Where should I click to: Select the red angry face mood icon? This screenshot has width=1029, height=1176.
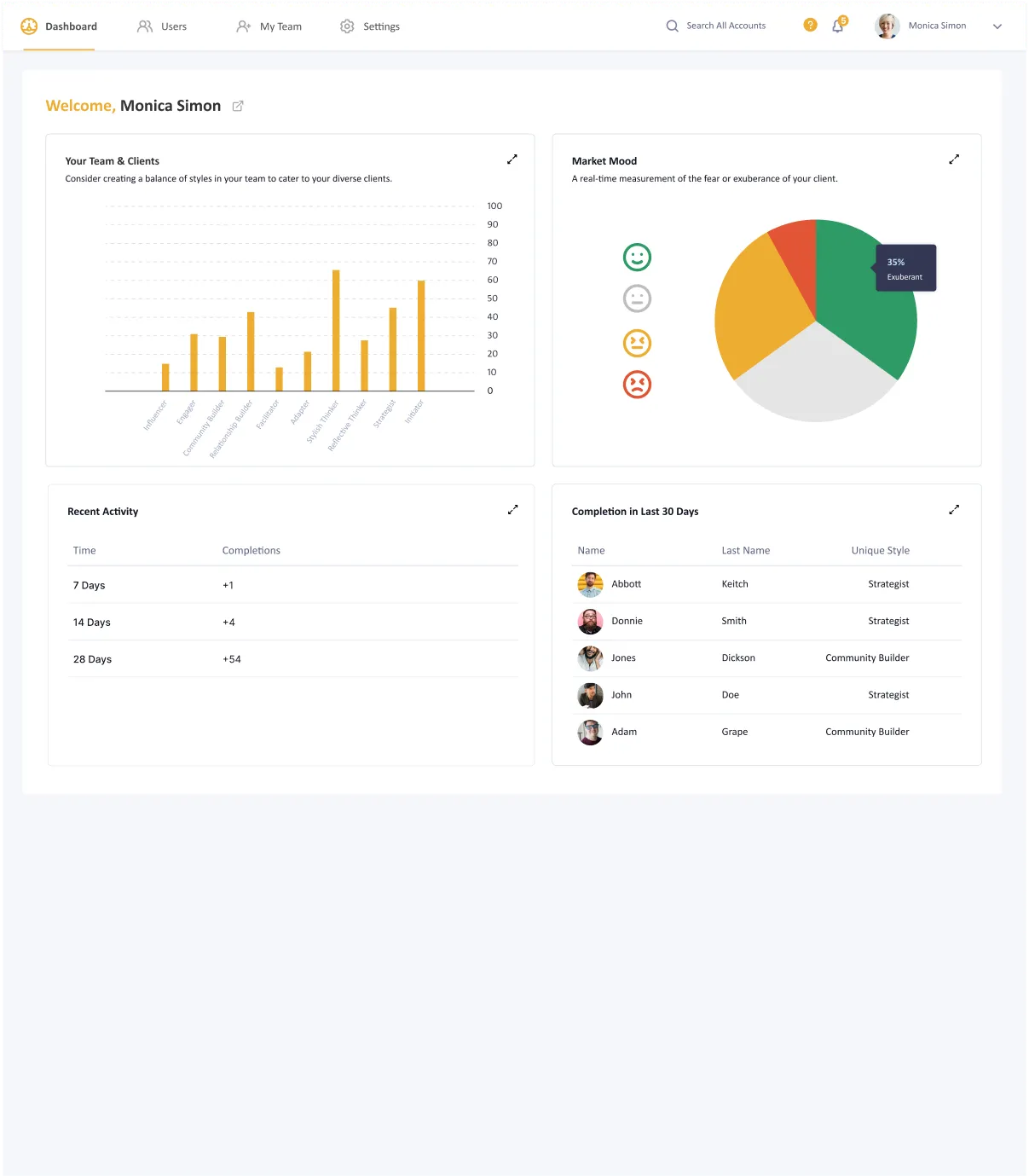pos(637,385)
